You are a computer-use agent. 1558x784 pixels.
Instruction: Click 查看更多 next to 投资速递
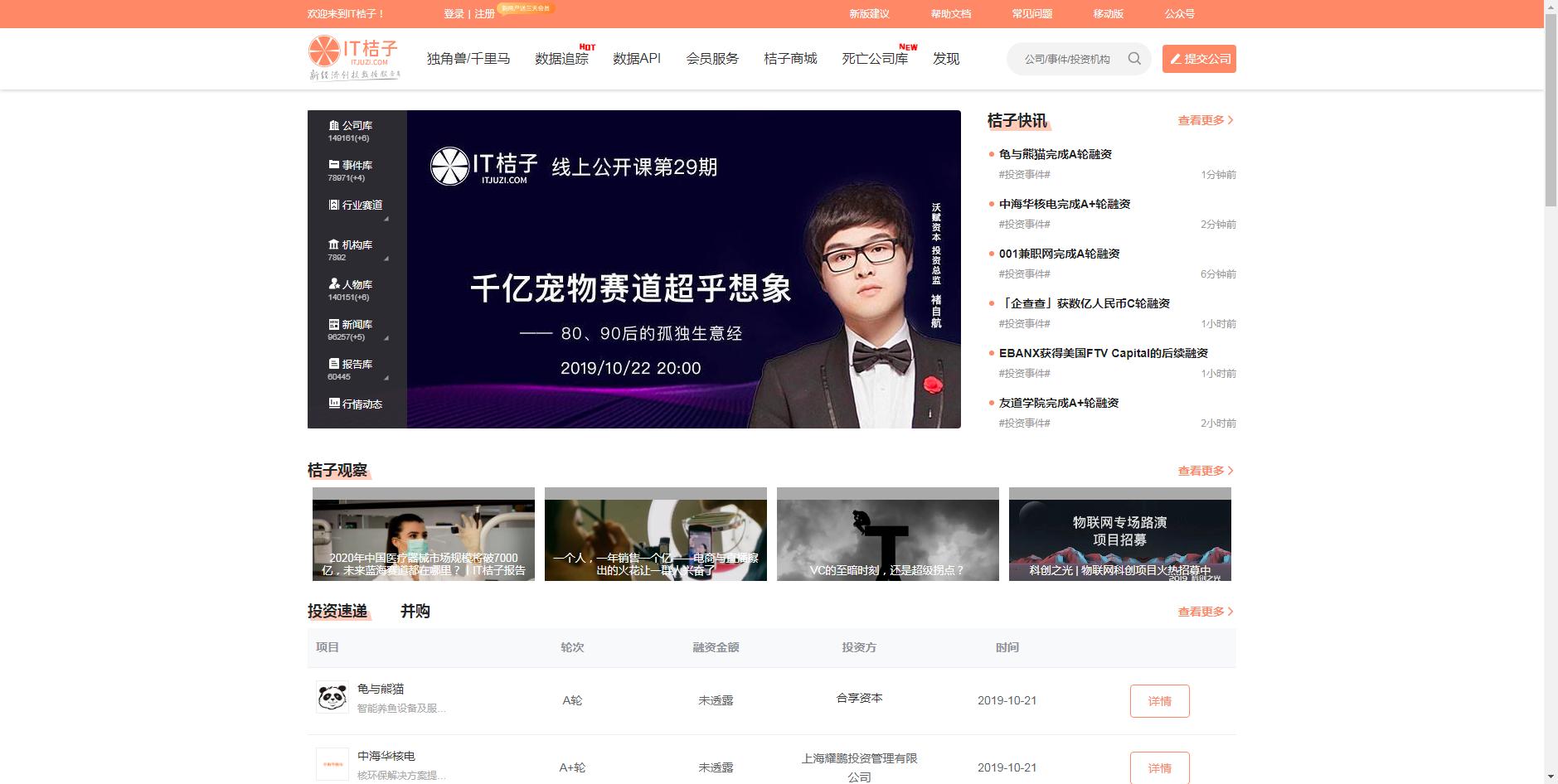click(1206, 612)
